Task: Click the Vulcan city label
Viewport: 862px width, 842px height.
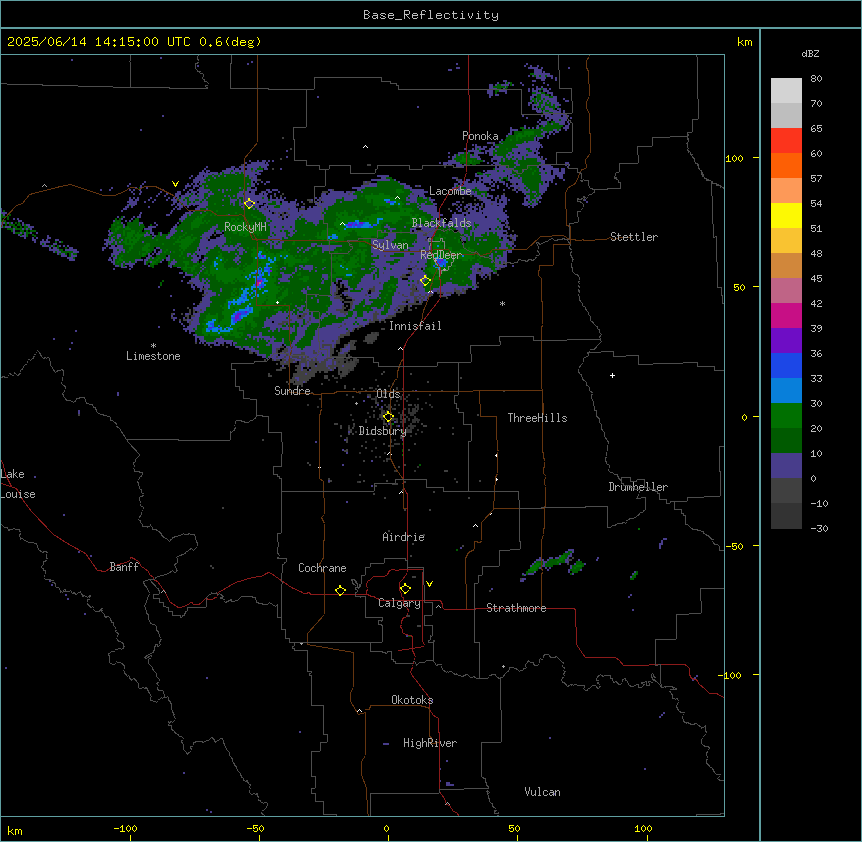Action: pyautogui.click(x=542, y=792)
